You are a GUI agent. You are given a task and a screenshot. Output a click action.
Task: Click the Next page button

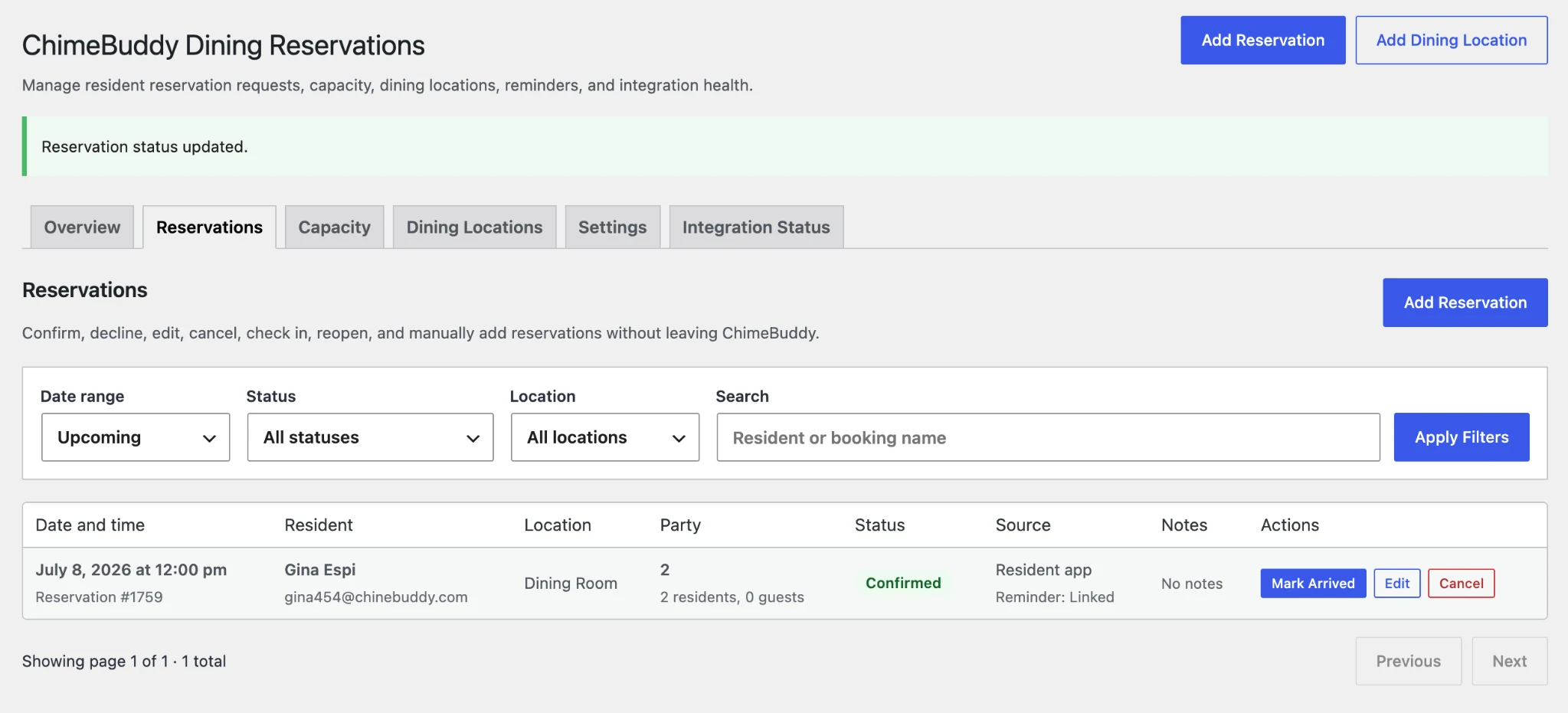1509,661
